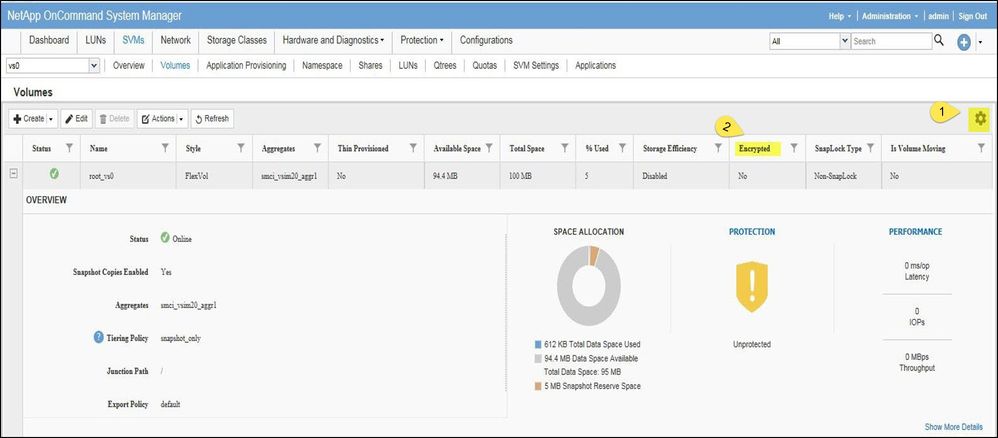
Task: Collapse the root_vs0 row details
Action: pos(13,174)
